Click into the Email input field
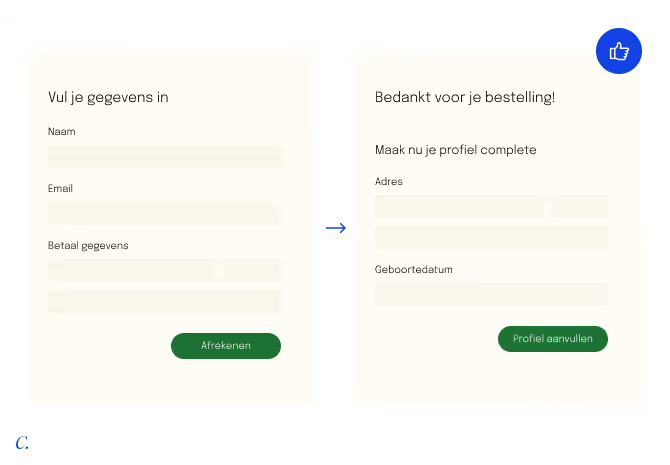 tap(165, 213)
